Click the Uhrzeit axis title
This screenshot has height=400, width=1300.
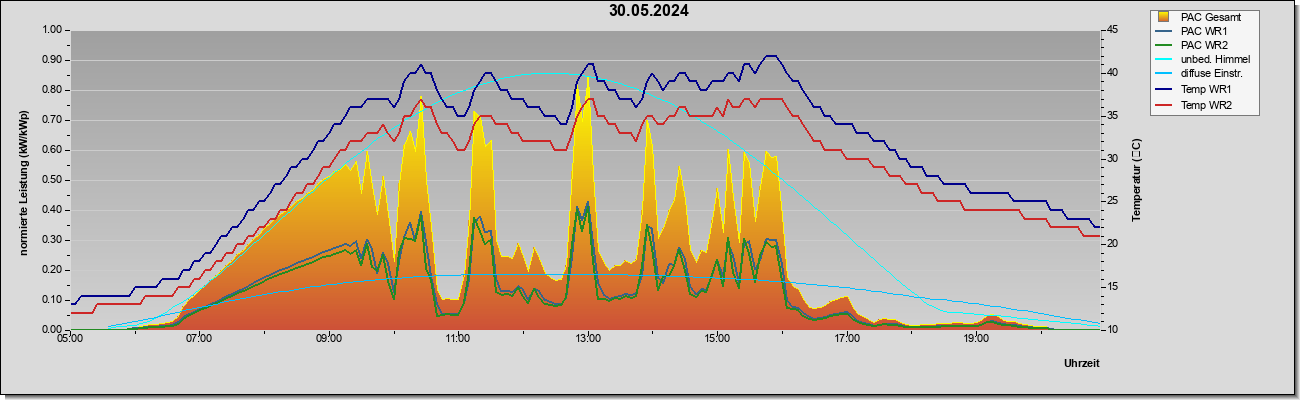[x=1081, y=364]
